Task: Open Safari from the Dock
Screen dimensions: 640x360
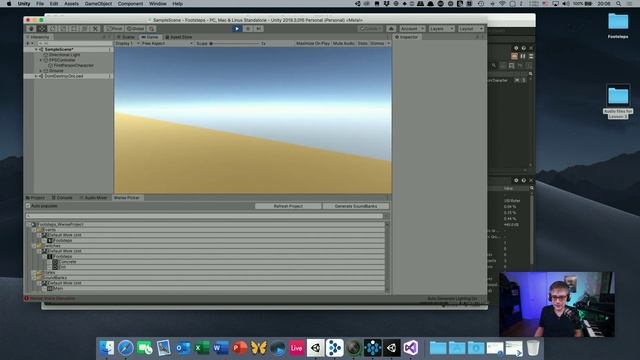Action: pyautogui.click(x=126, y=348)
